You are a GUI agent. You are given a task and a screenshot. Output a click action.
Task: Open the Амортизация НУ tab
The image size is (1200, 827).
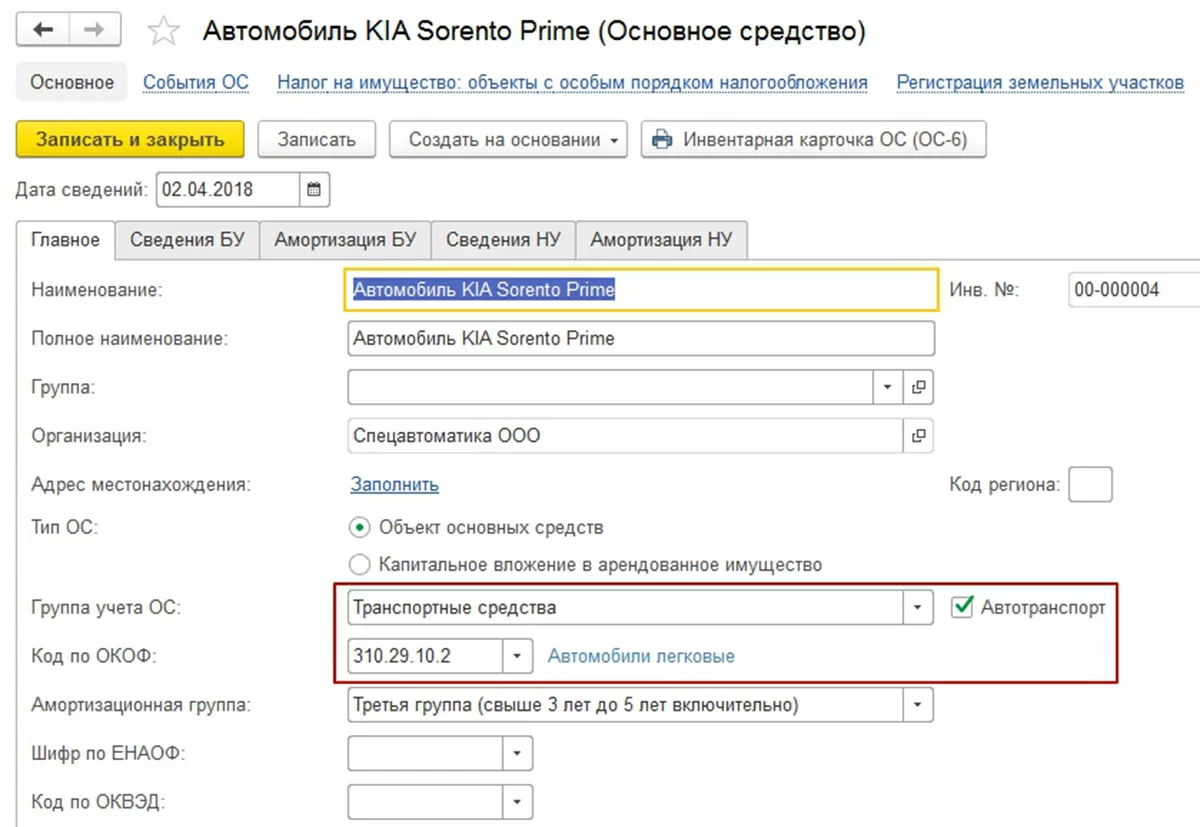click(661, 240)
